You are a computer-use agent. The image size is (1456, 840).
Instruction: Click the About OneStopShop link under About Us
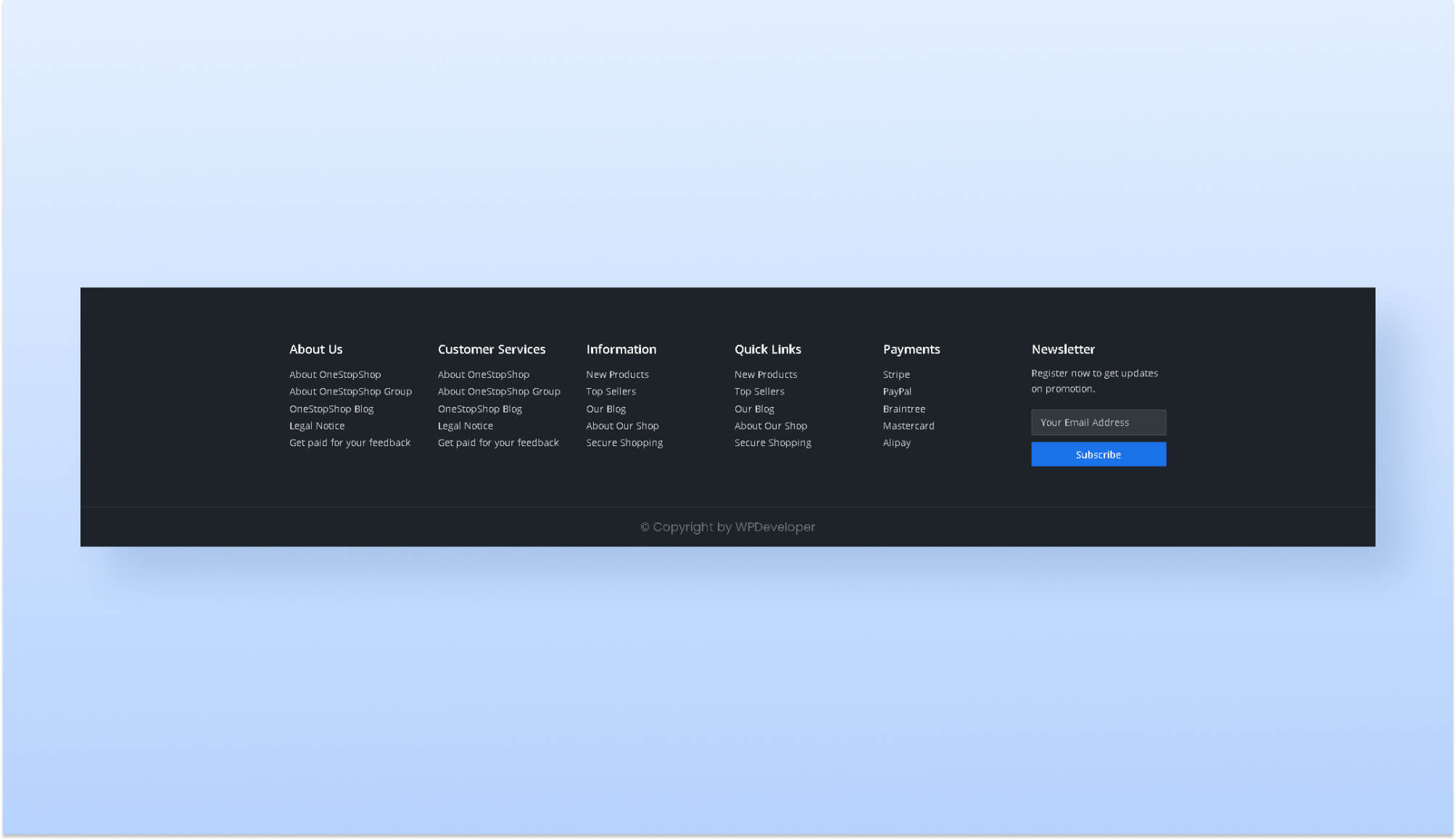(334, 374)
